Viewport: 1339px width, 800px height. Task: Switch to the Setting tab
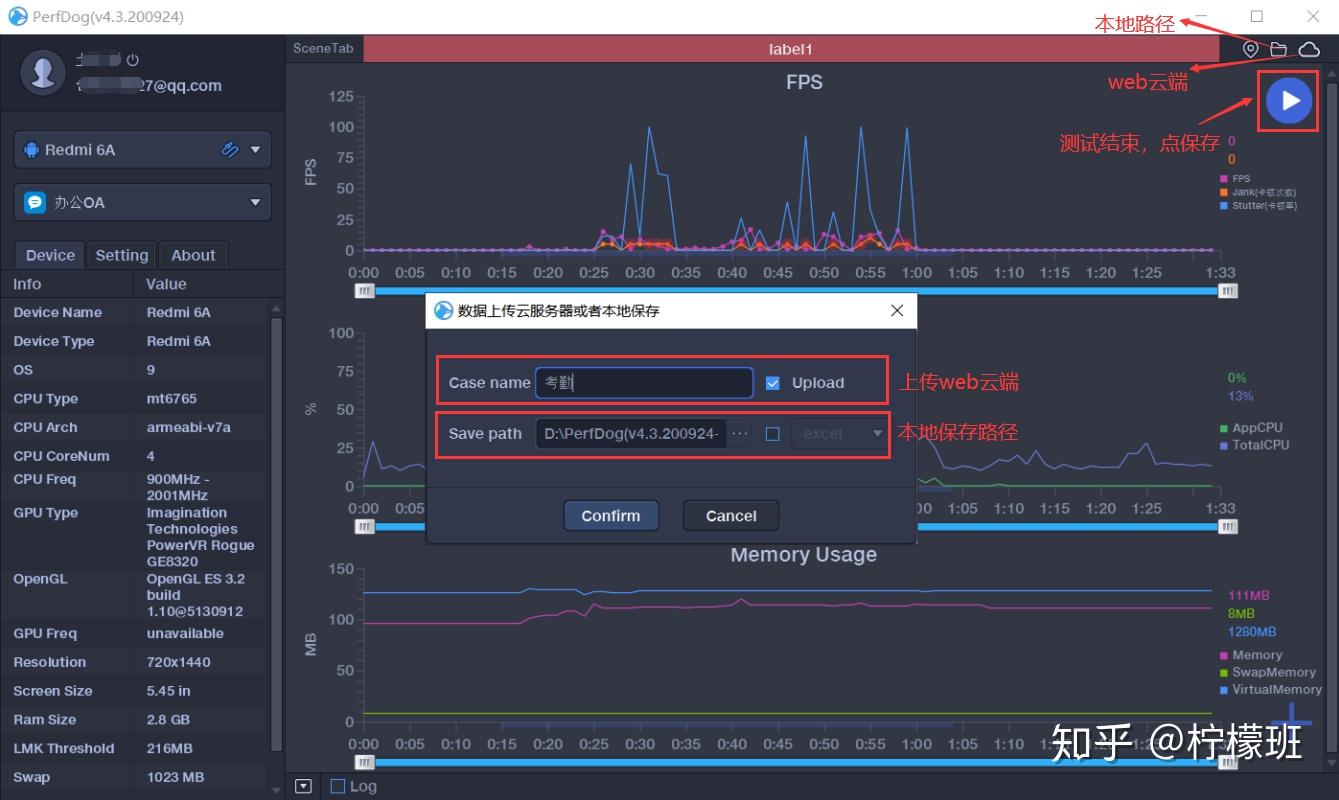point(121,255)
